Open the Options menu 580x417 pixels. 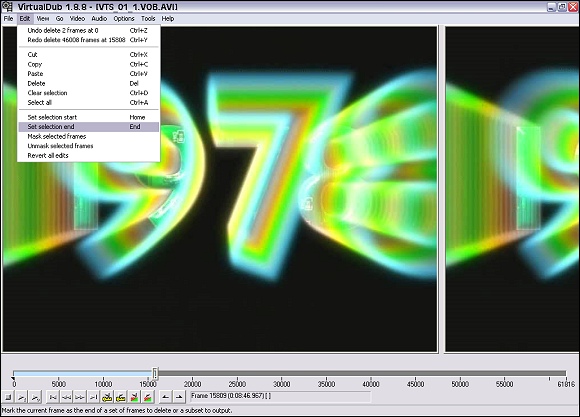(124, 19)
